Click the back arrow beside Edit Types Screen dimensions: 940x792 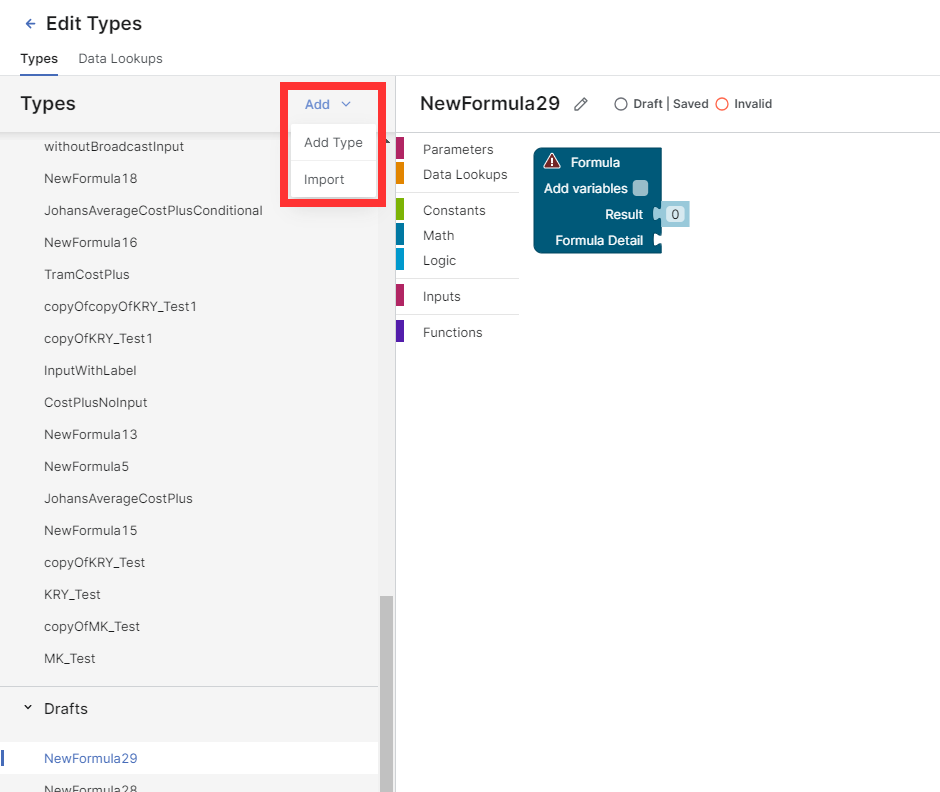pos(30,24)
